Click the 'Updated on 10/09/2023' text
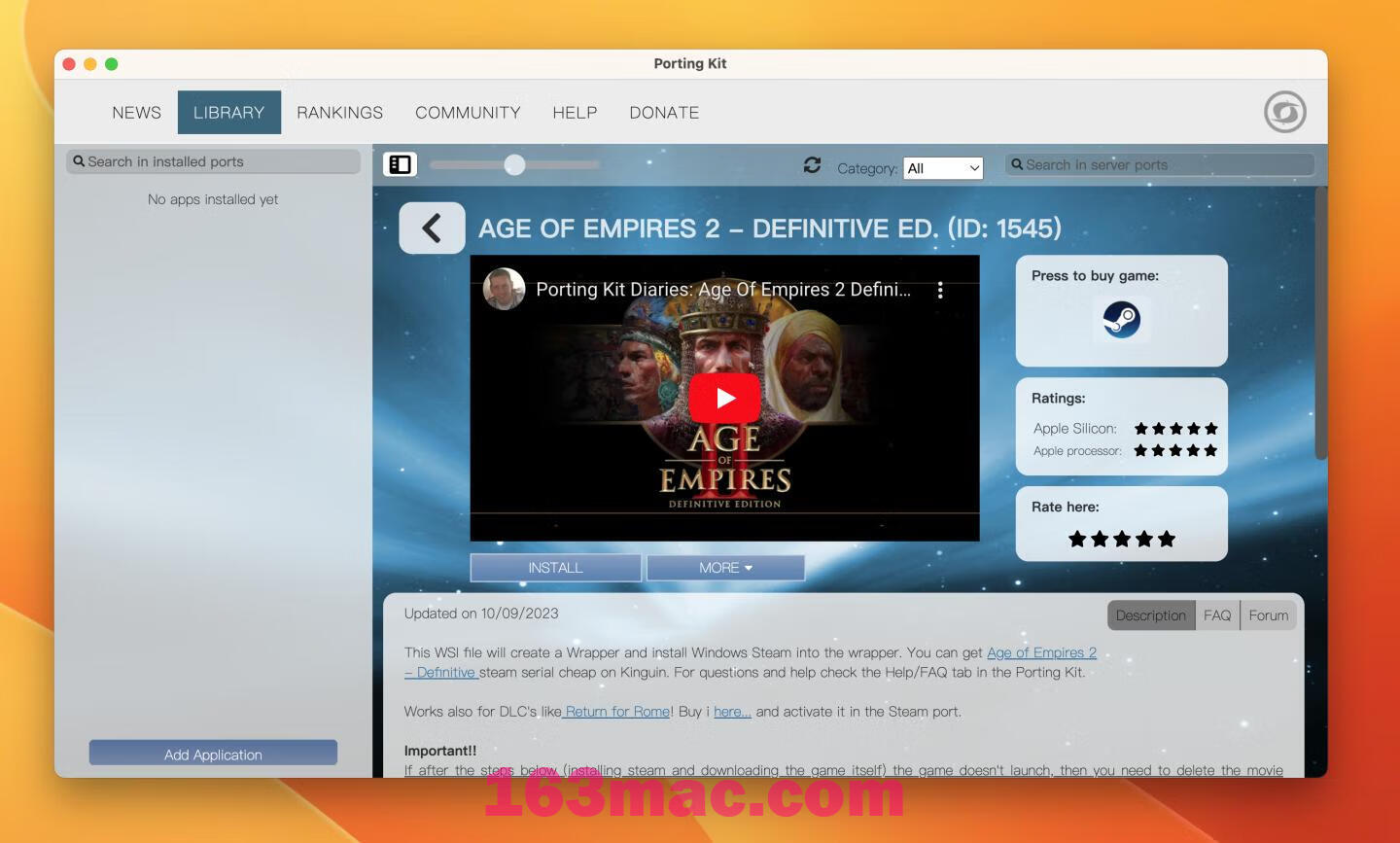This screenshot has width=1400, height=843. click(x=481, y=614)
